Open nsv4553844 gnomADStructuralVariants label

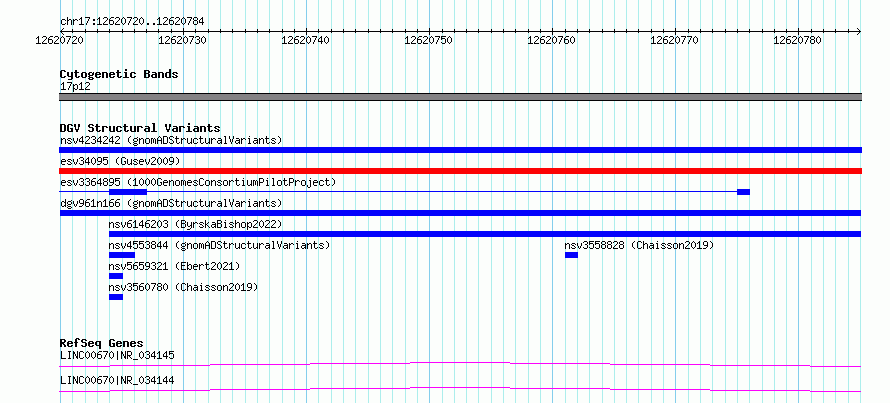pyautogui.click(x=219, y=246)
